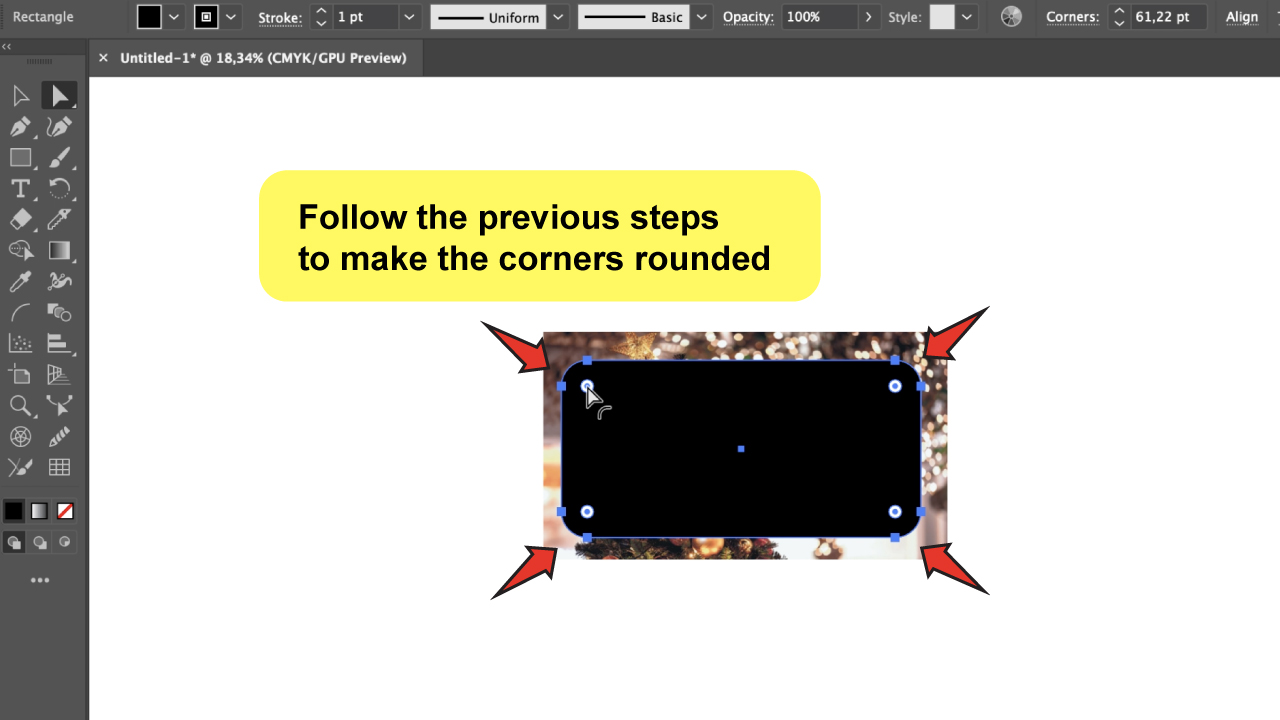Open the fill color dropdown arrow
Image resolution: width=1280 pixels, height=720 pixels.
(174, 17)
